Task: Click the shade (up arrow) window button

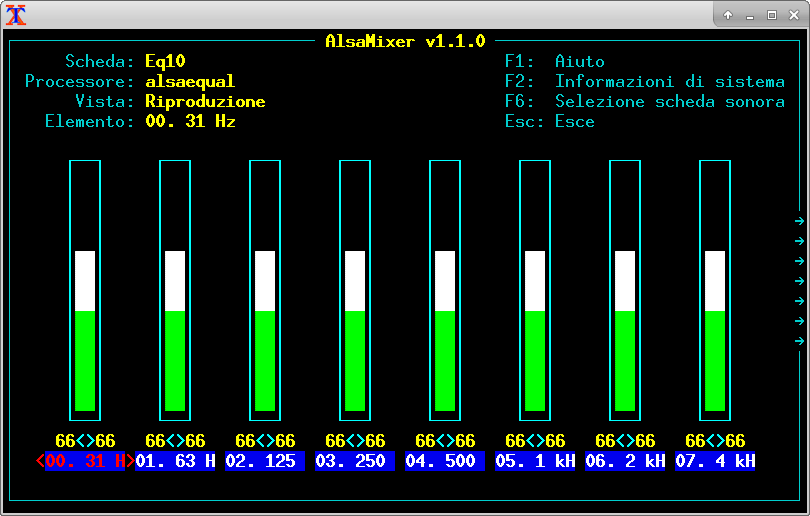Action: [728, 15]
